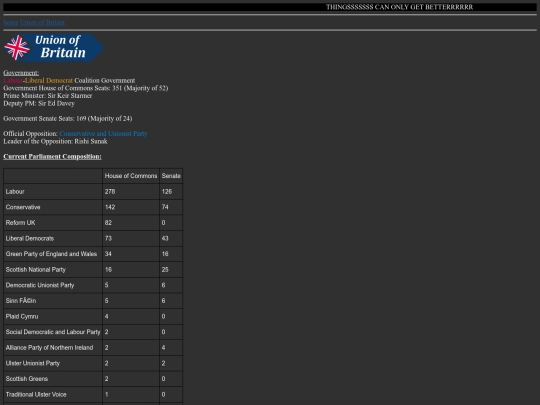Select the Sinn Féin row label
The height and width of the screenshot is (405, 540).
pos(21,301)
